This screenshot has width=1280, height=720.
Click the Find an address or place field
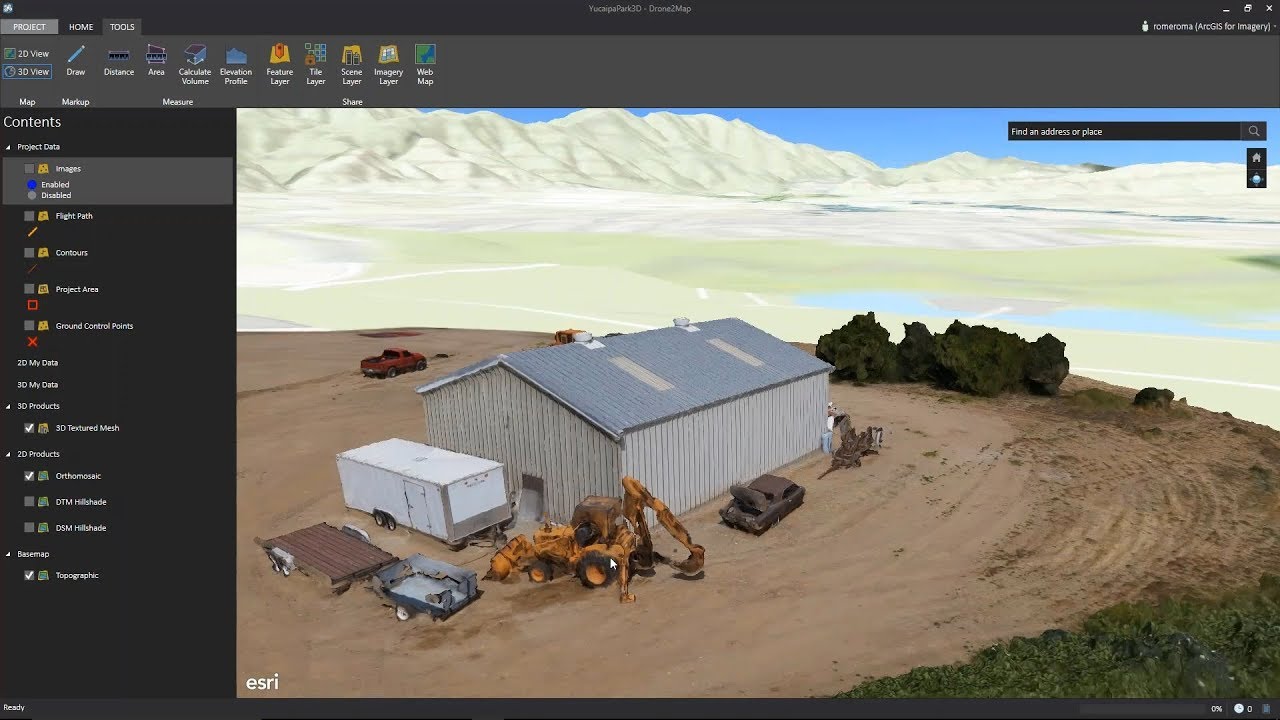coord(1124,131)
